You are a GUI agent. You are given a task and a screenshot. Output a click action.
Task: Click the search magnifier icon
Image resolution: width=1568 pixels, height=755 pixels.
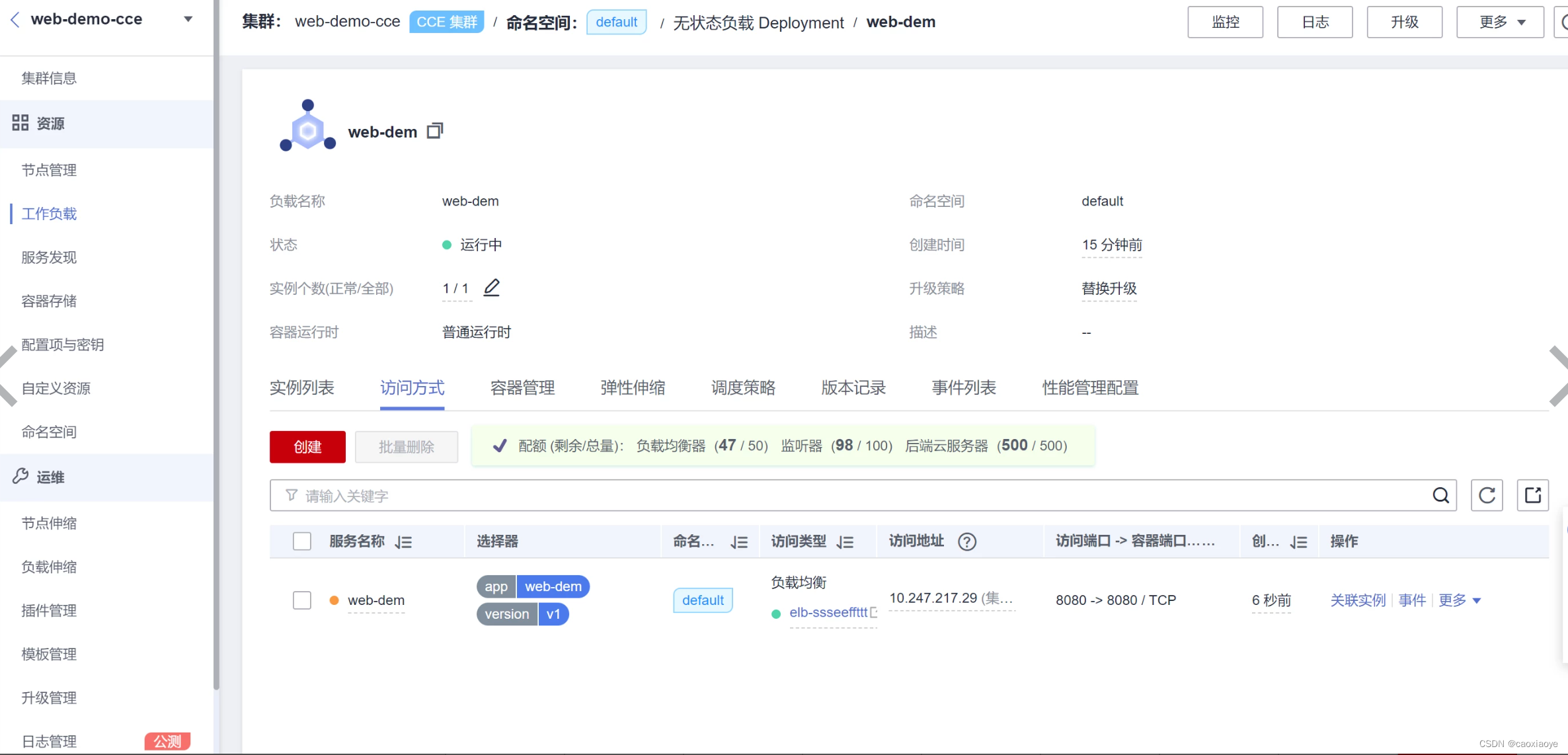(x=1440, y=495)
